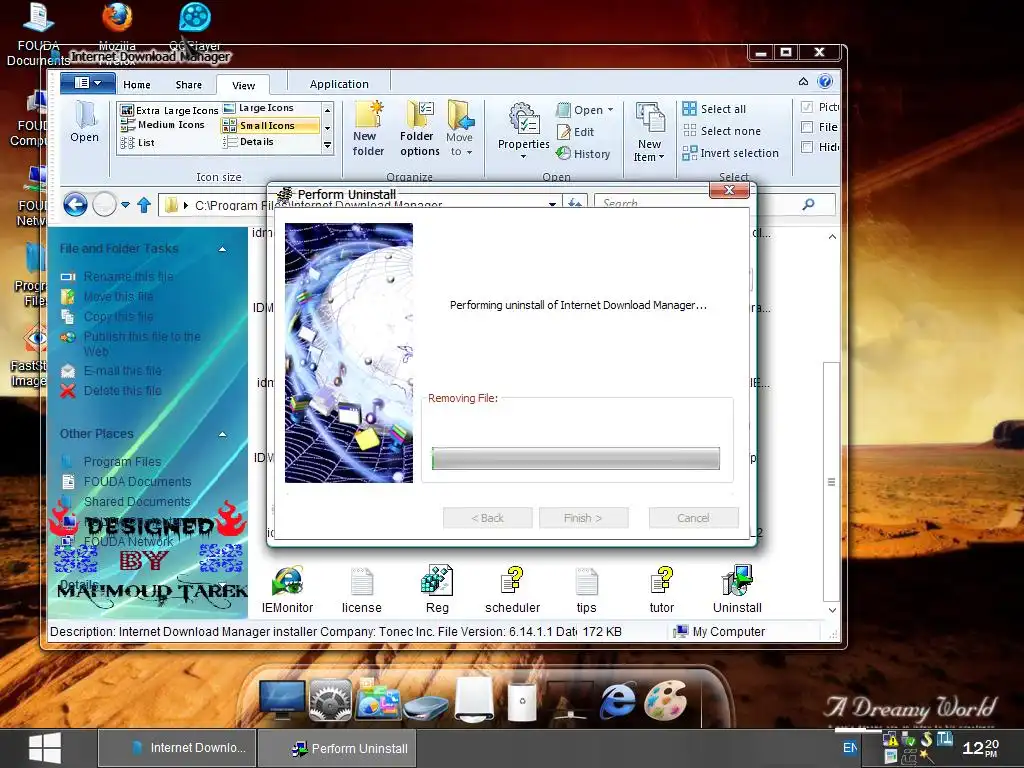1024x768 pixels.
Task: Open QQ Player desktop icon
Action: pyautogui.click(x=195, y=18)
